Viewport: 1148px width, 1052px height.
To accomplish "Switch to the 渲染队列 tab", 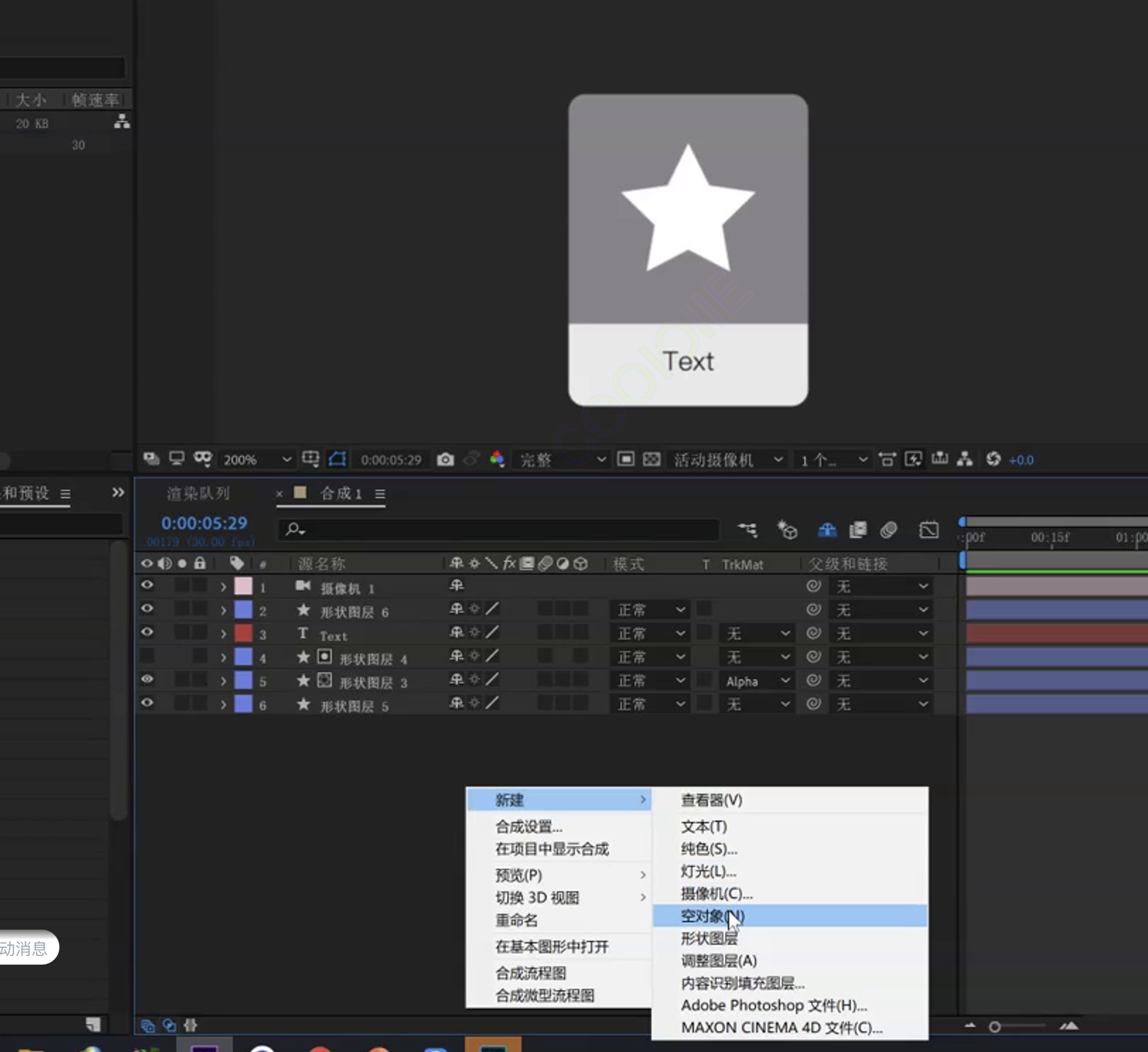I will pyautogui.click(x=198, y=493).
